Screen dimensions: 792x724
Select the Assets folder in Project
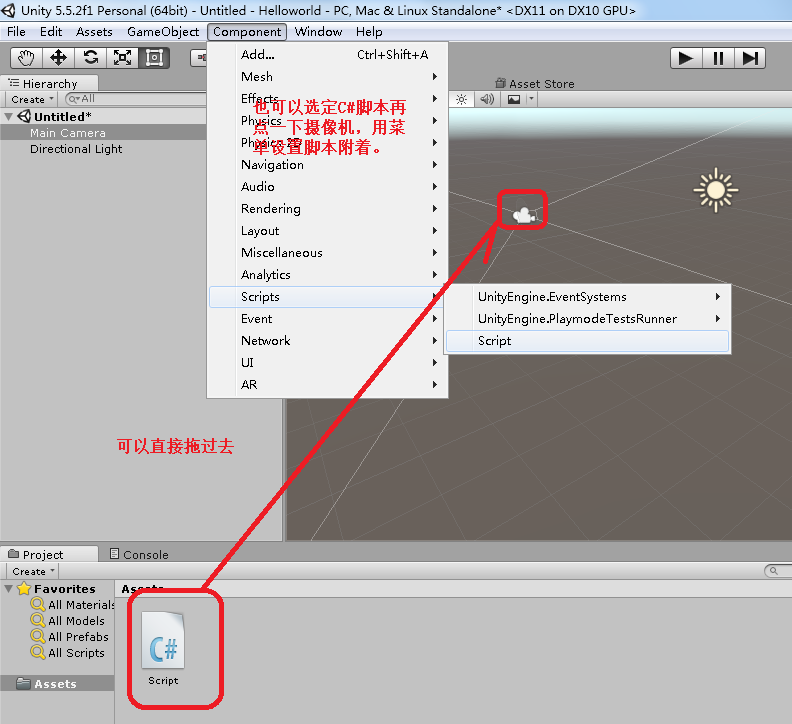click(57, 684)
